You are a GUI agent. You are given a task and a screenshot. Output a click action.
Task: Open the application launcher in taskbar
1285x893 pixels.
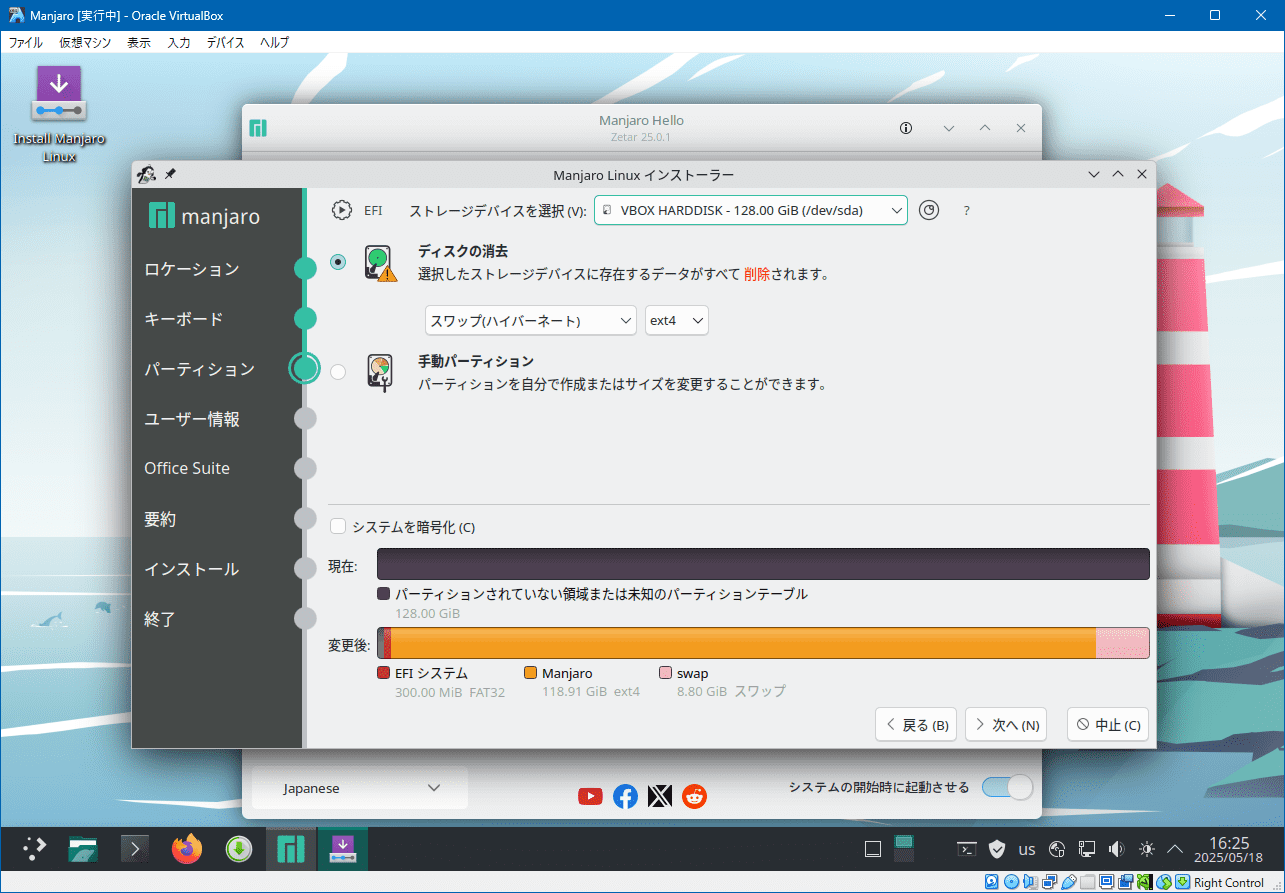point(35,849)
